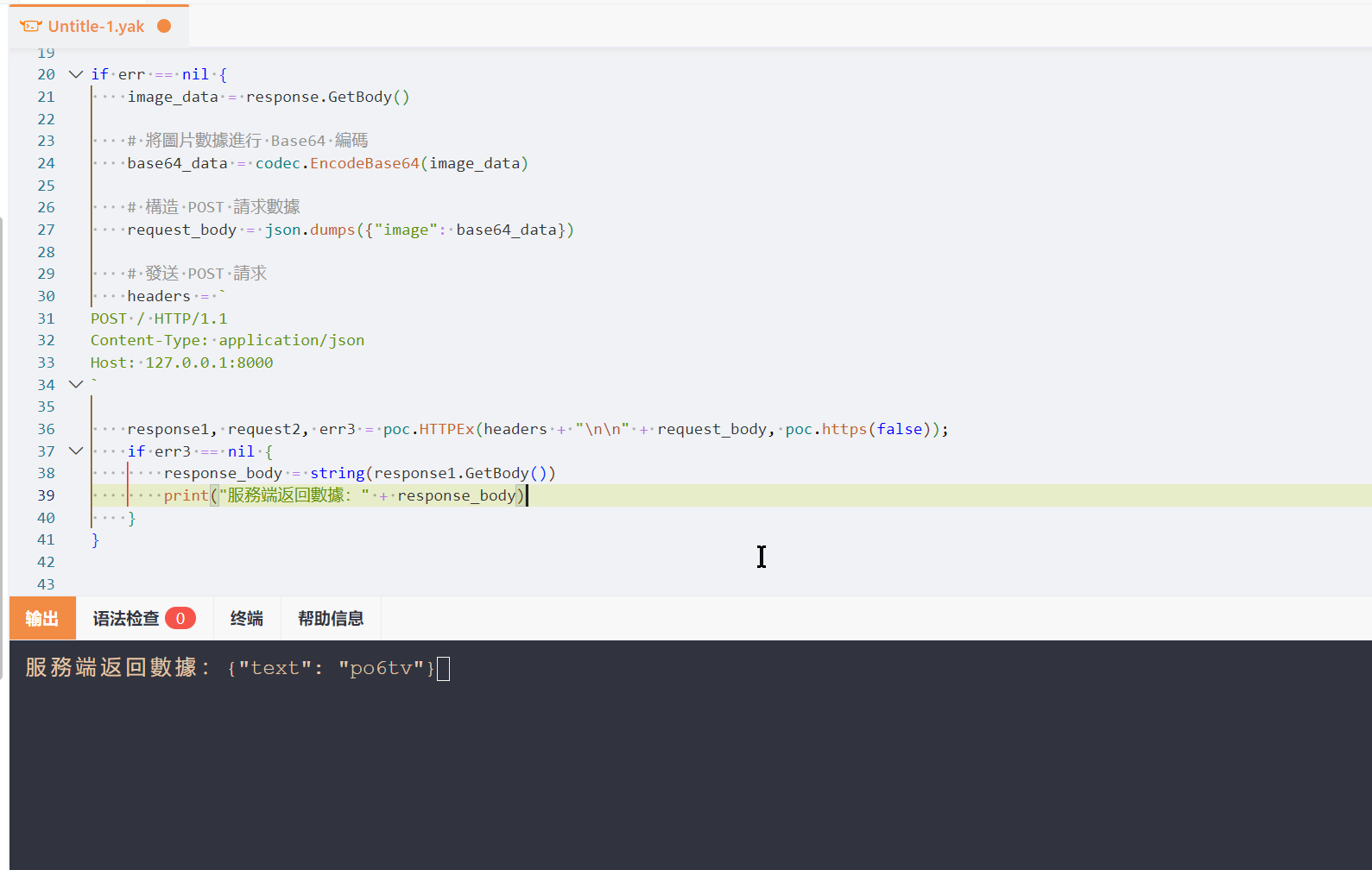Click the syntax check error count badge
The image size is (1372, 870).
point(180,618)
